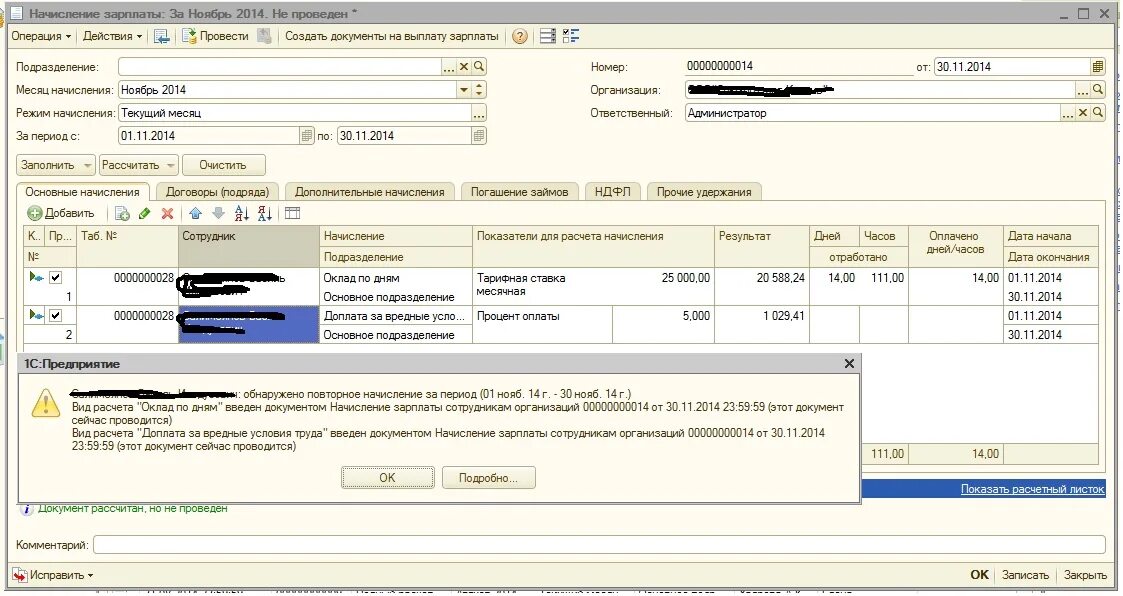The width and height of the screenshot is (1123, 596).
Task: Click the copy row icon
Action: (x=122, y=213)
